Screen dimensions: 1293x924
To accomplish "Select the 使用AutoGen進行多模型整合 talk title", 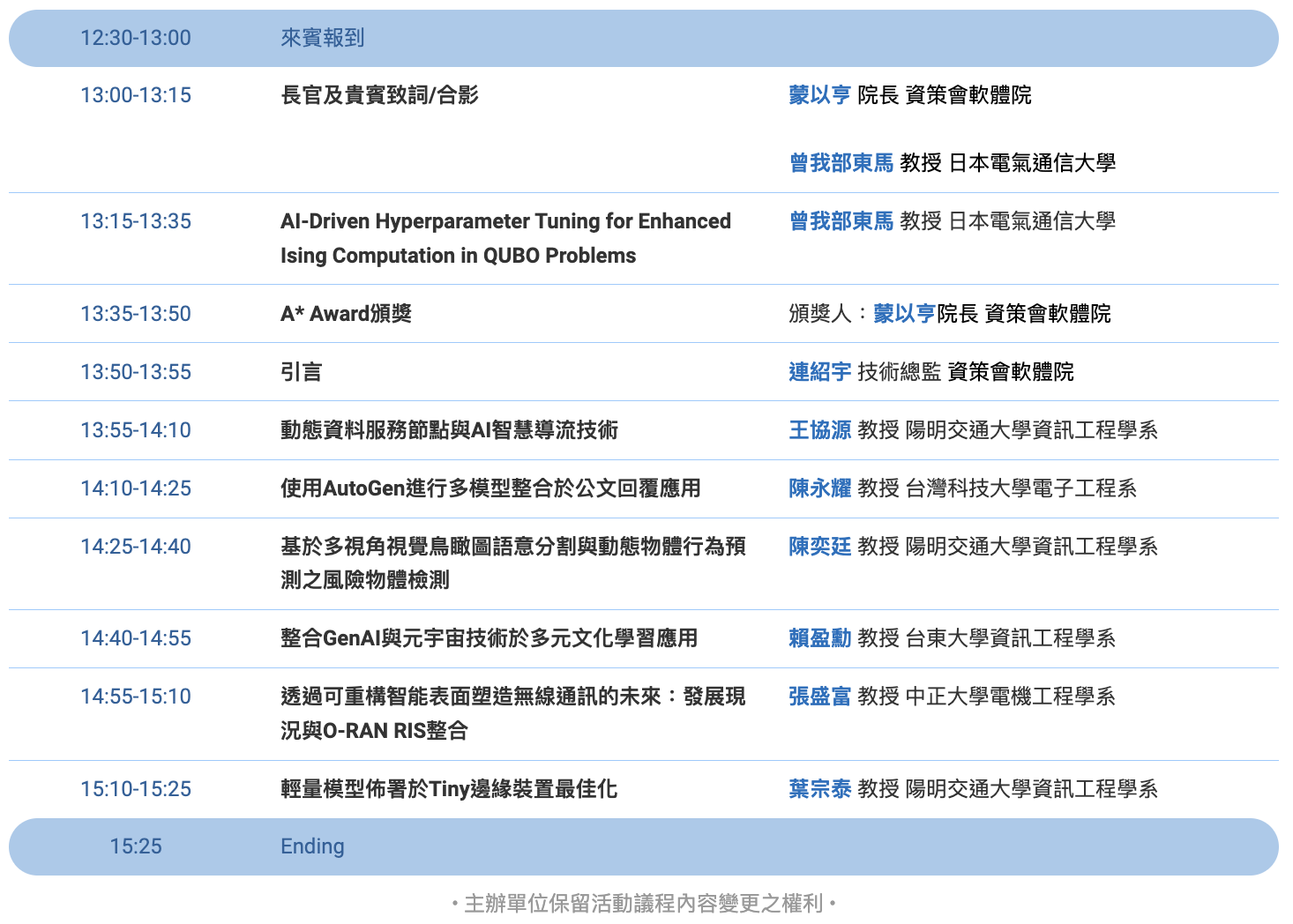I will [x=490, y=488].
